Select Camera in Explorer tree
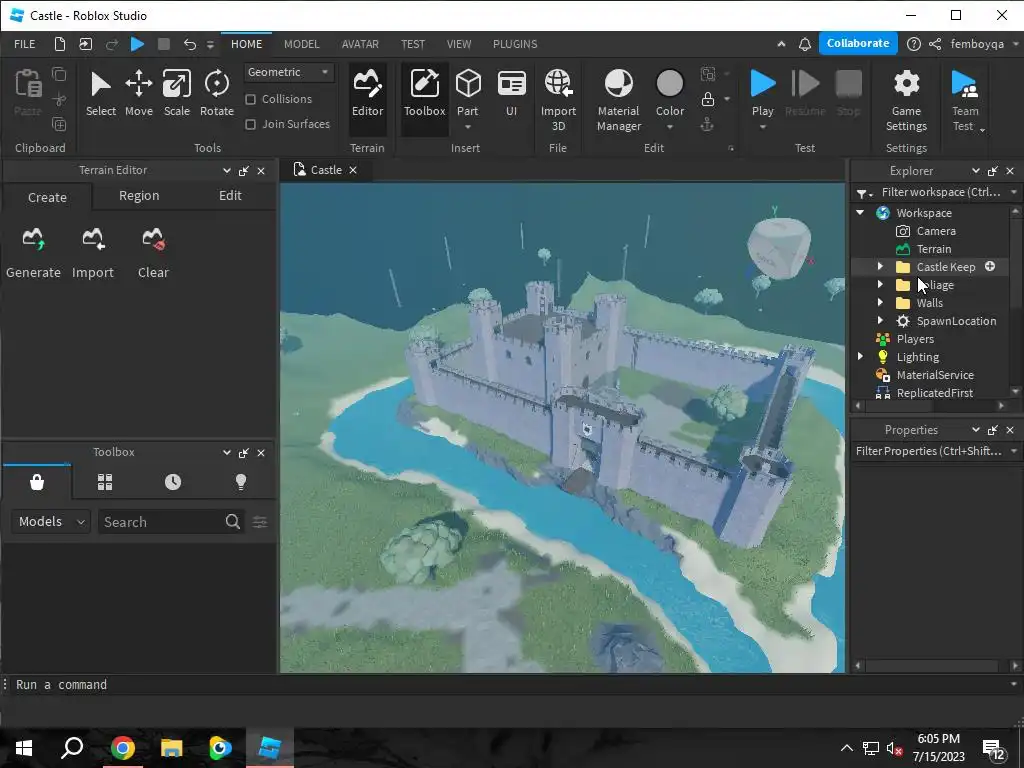This screenshot has width=1024, height=768. pos(935,231)
